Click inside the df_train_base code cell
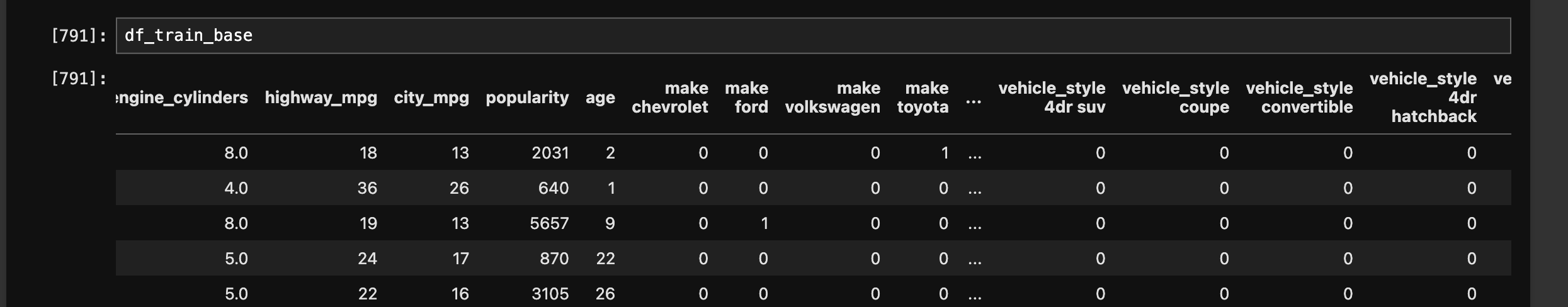This screenshot has height=307, width=1568. [x=812, y=36]
